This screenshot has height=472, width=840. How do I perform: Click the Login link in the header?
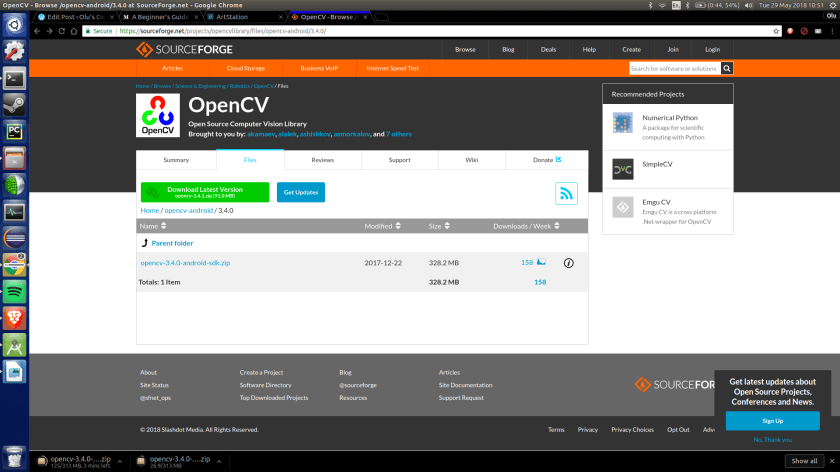pos(712,49)
